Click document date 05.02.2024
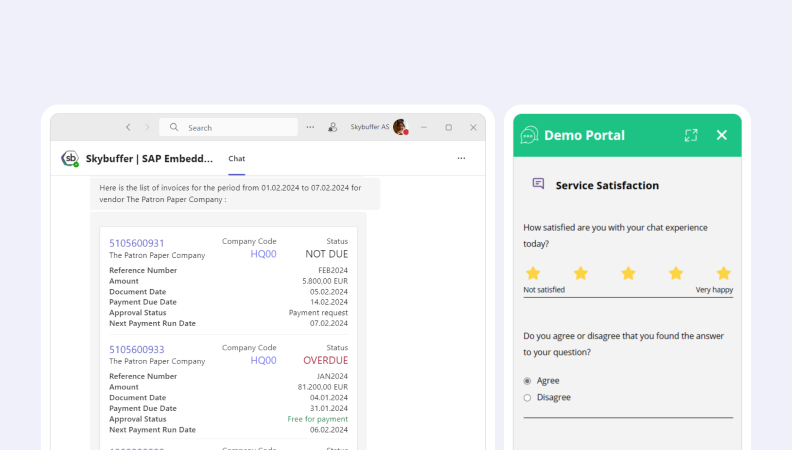792x450 pixels. coord(329,291)
